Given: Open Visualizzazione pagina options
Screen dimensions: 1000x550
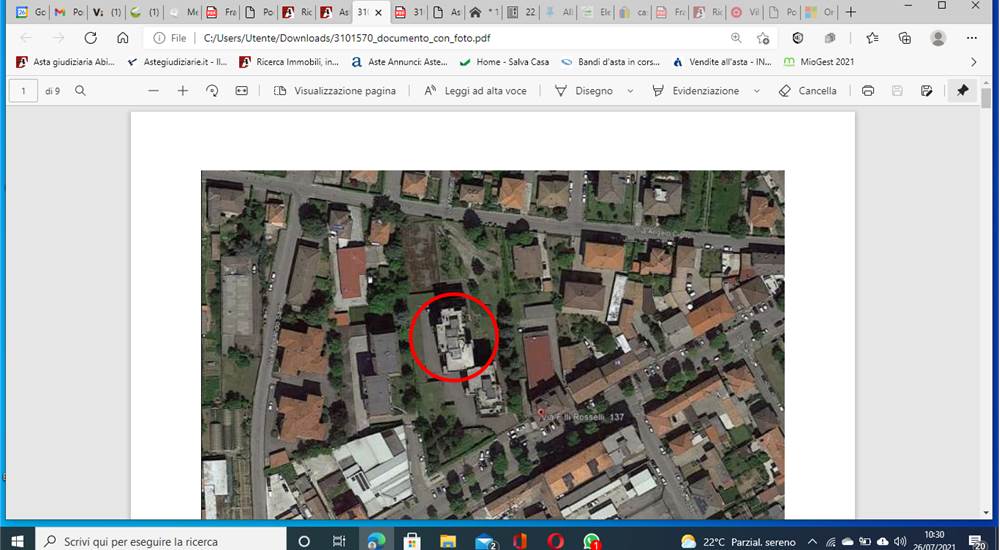Looking at the screenshot, I should click(x=335, y=91).
